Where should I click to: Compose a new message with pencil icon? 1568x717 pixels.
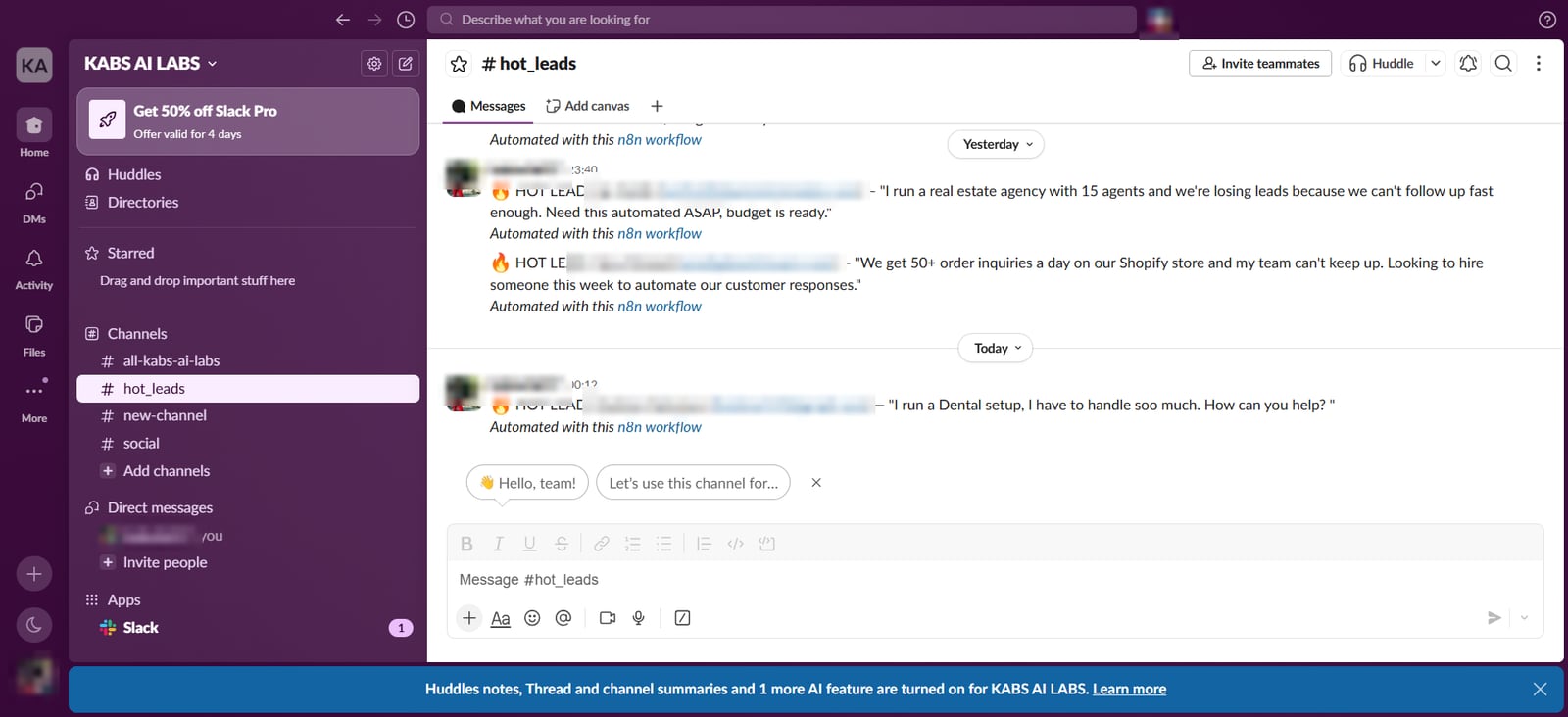point(406,64)
